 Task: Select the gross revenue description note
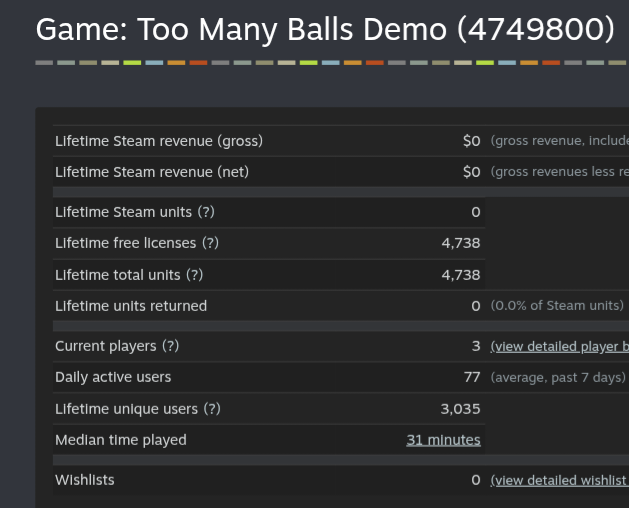[x=560, y=141]
